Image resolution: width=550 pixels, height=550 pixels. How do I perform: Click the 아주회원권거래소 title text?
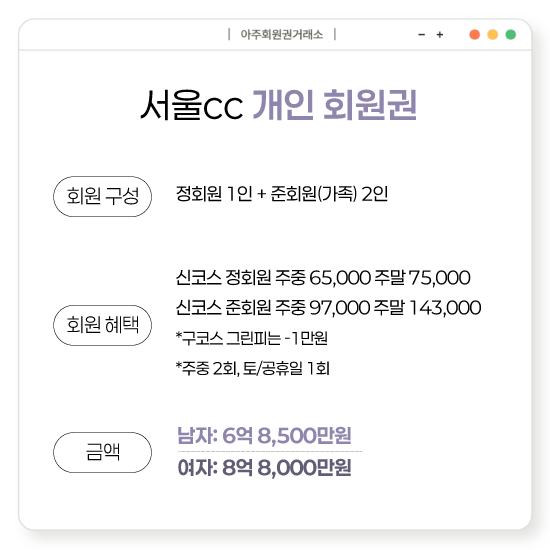pyautogui.click(x=281, y=35)
